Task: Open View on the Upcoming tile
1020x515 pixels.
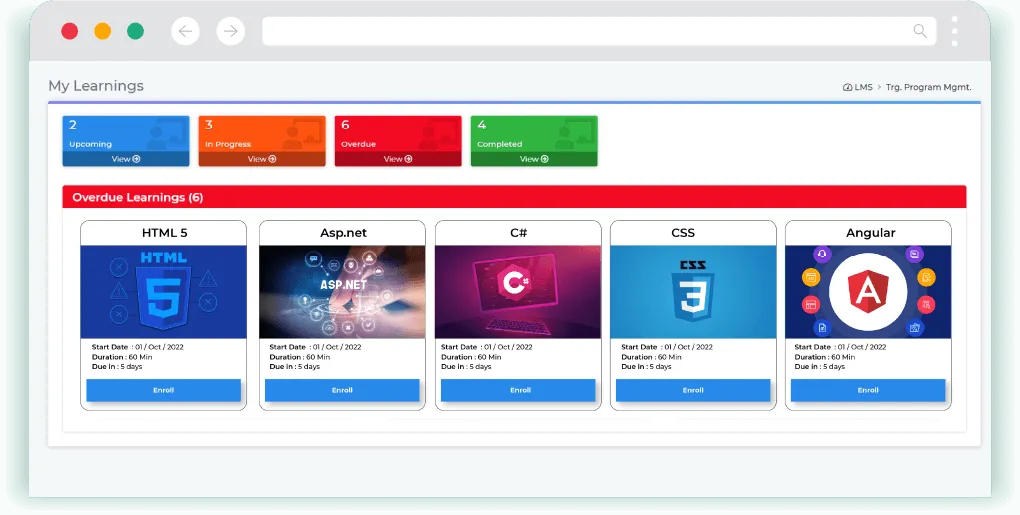Action: coord(126,159)
